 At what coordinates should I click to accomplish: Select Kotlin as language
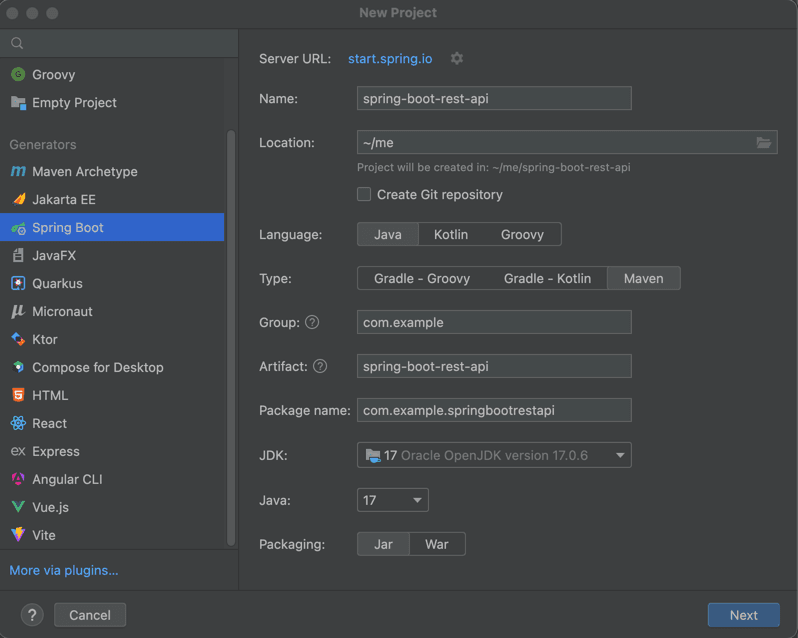[450, 235]
